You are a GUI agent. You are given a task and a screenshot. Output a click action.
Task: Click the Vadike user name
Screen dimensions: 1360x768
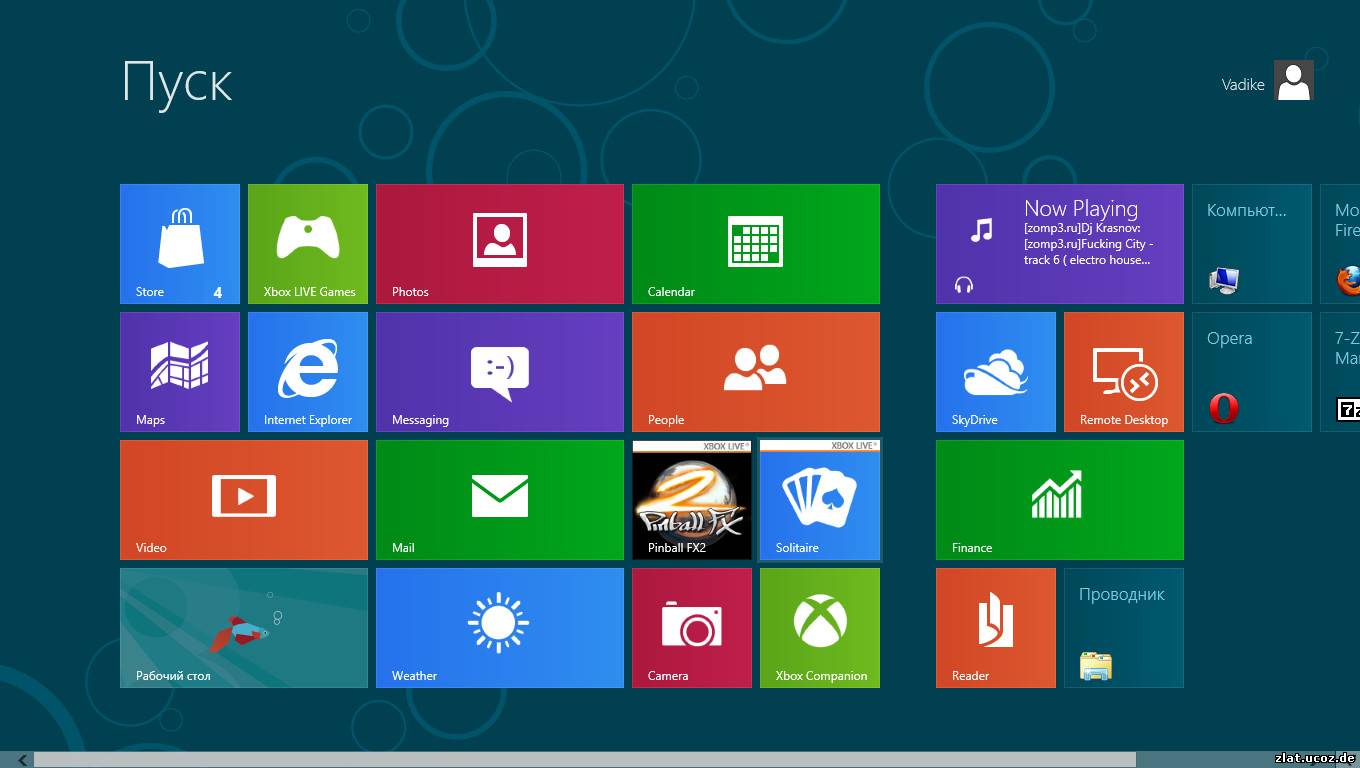[1243, 85]
